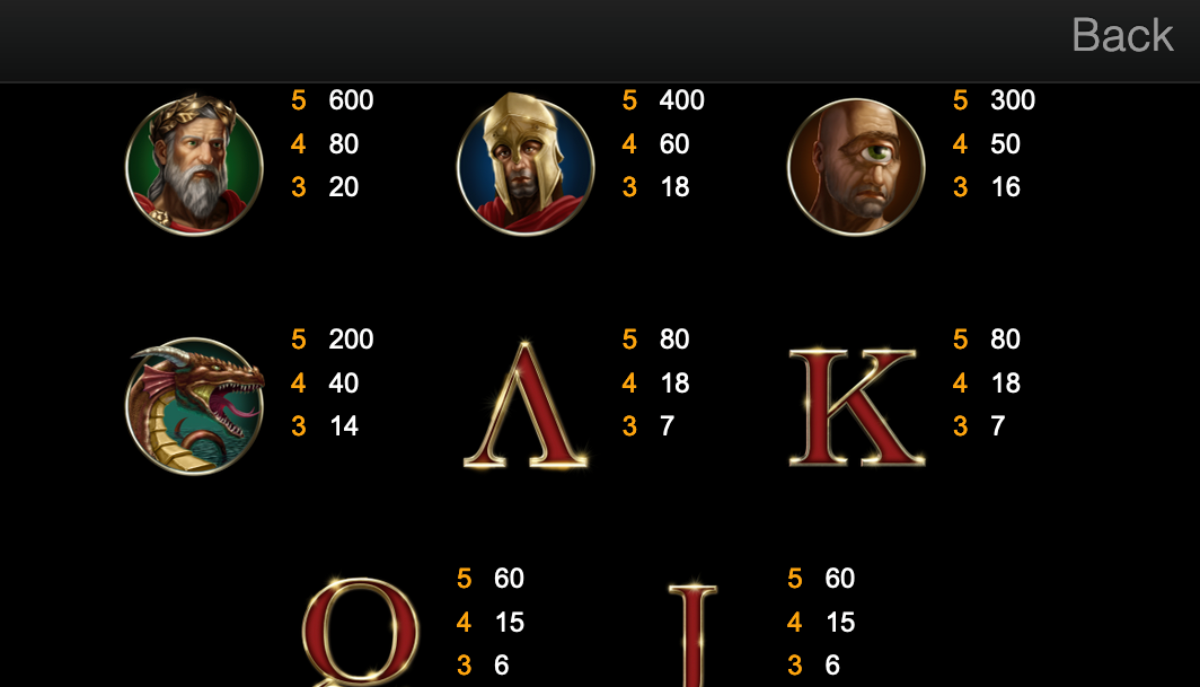
Task: Click the red letter J symbol
Action: pyautogui.click(x=693, y=635)
